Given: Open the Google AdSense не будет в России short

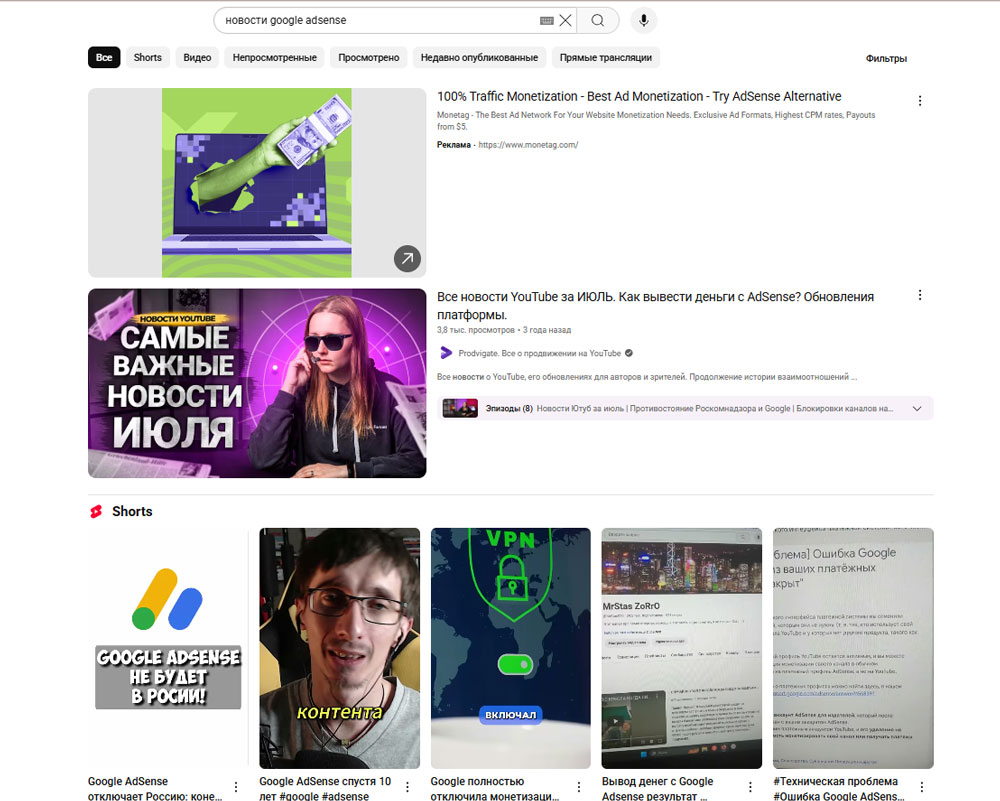Looking at the screenshot, I should [x=168, y=648].
